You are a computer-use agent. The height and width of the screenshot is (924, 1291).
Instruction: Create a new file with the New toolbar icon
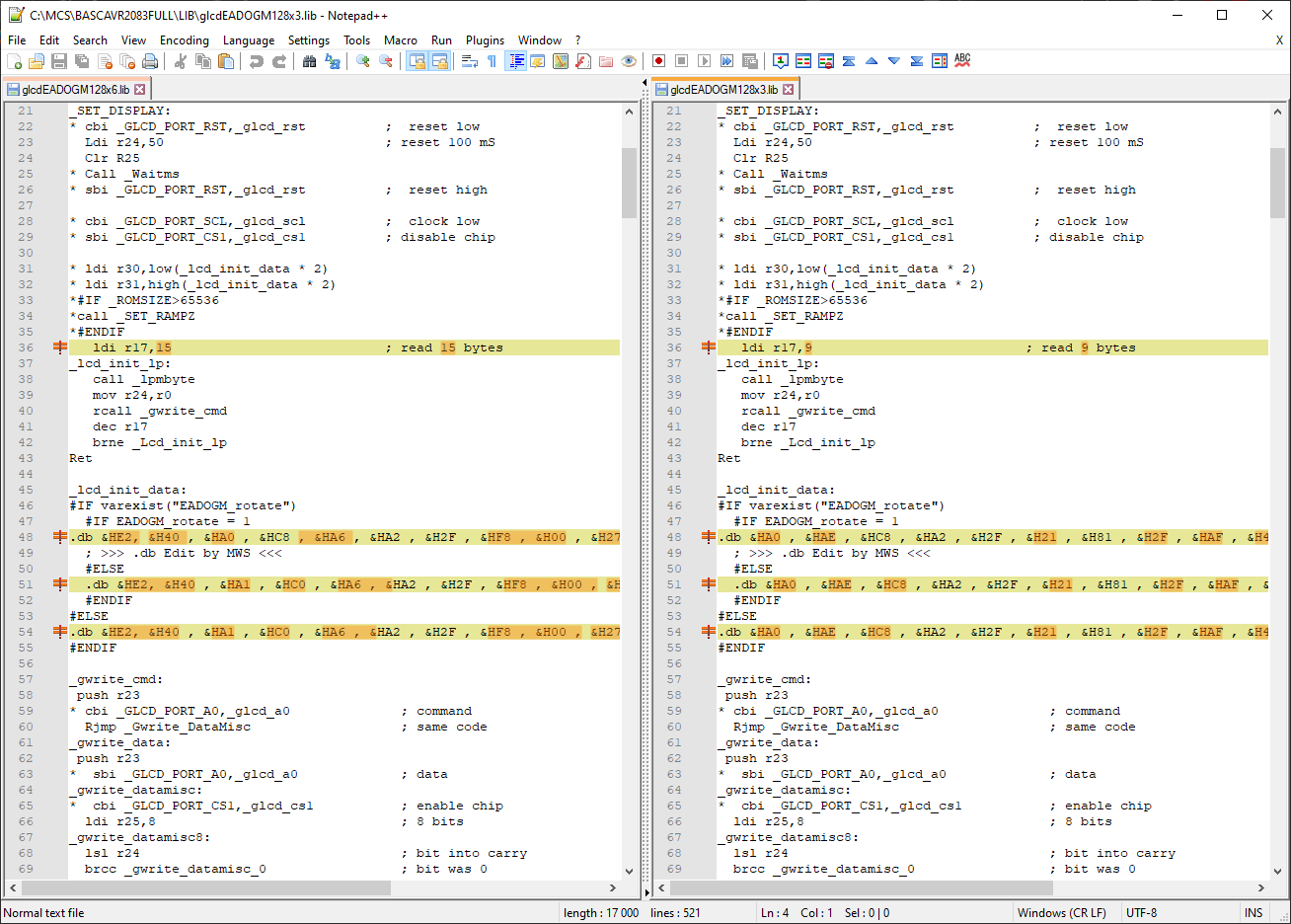[x=15, y=61]
